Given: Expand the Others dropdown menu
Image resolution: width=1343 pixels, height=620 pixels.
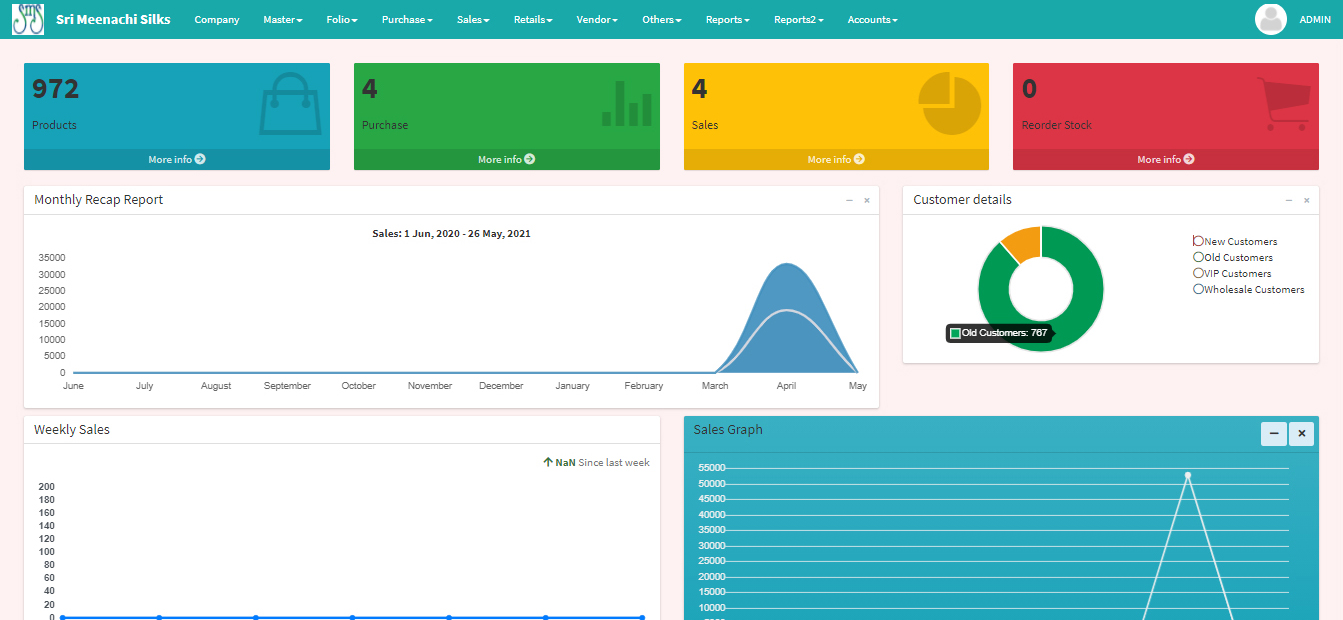Looking at the screenshot, I should tap(662, 20).
